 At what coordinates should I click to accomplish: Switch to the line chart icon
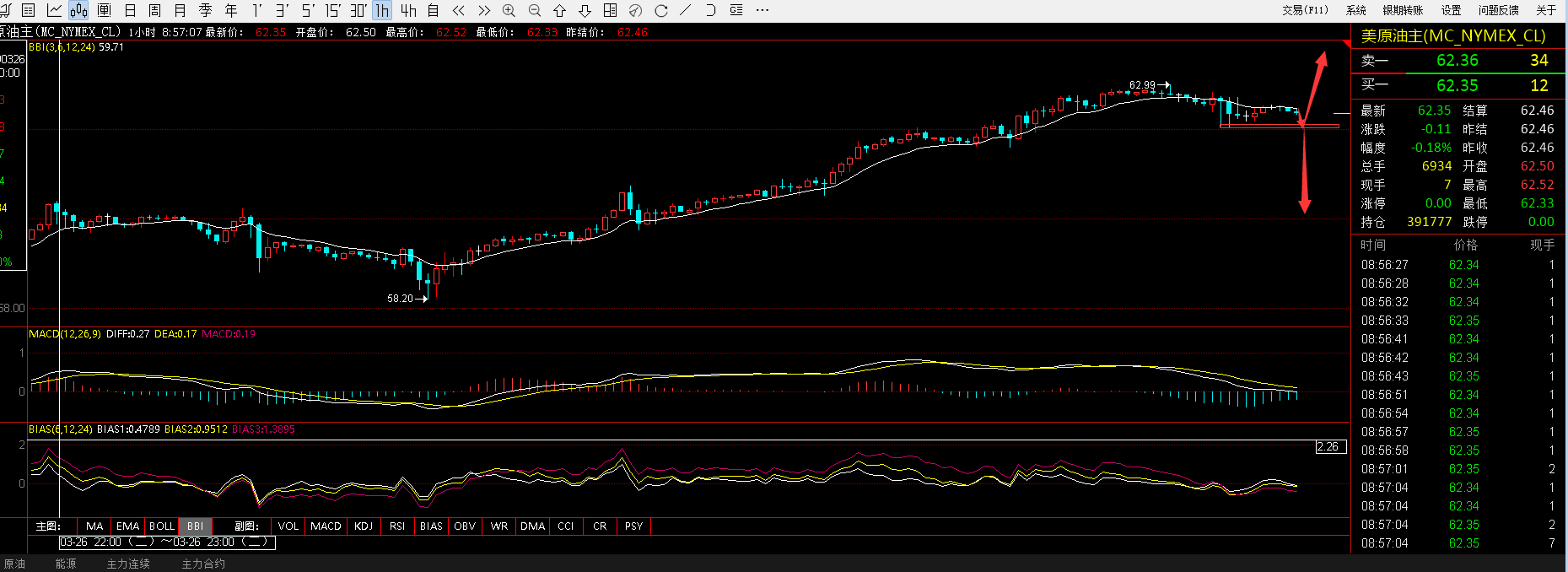pyautogui.click(x=54, y=10)
